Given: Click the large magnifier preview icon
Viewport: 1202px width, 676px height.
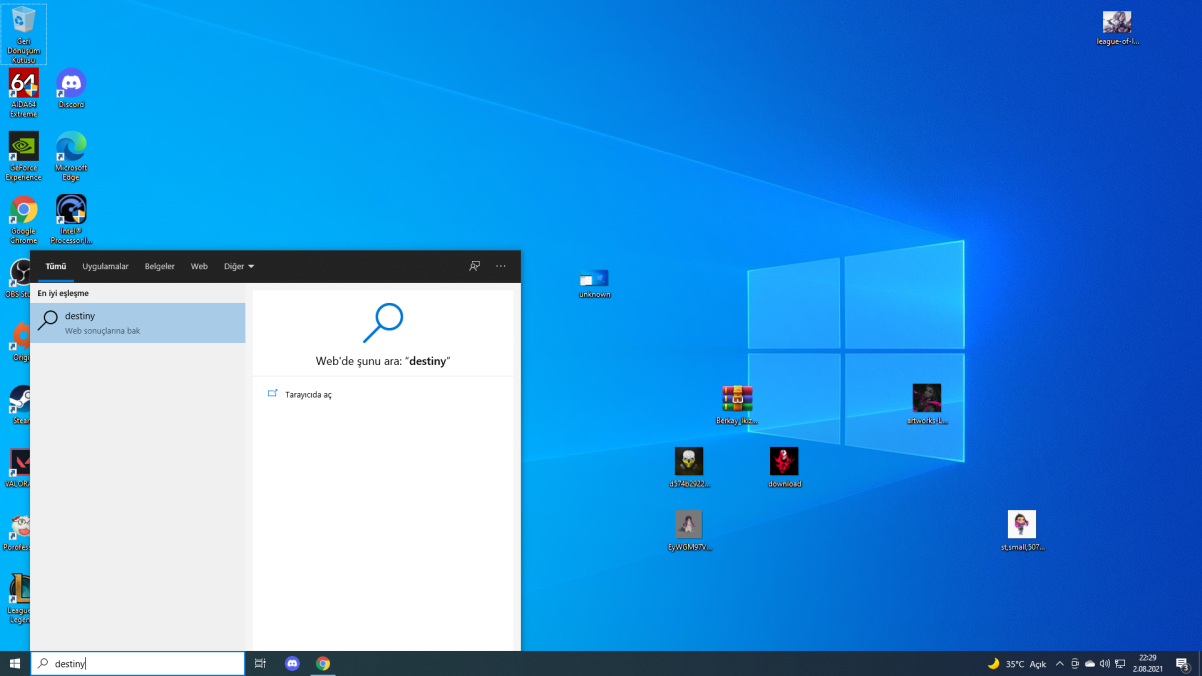Looking at the screenshot, I should [x=383, y=322].
